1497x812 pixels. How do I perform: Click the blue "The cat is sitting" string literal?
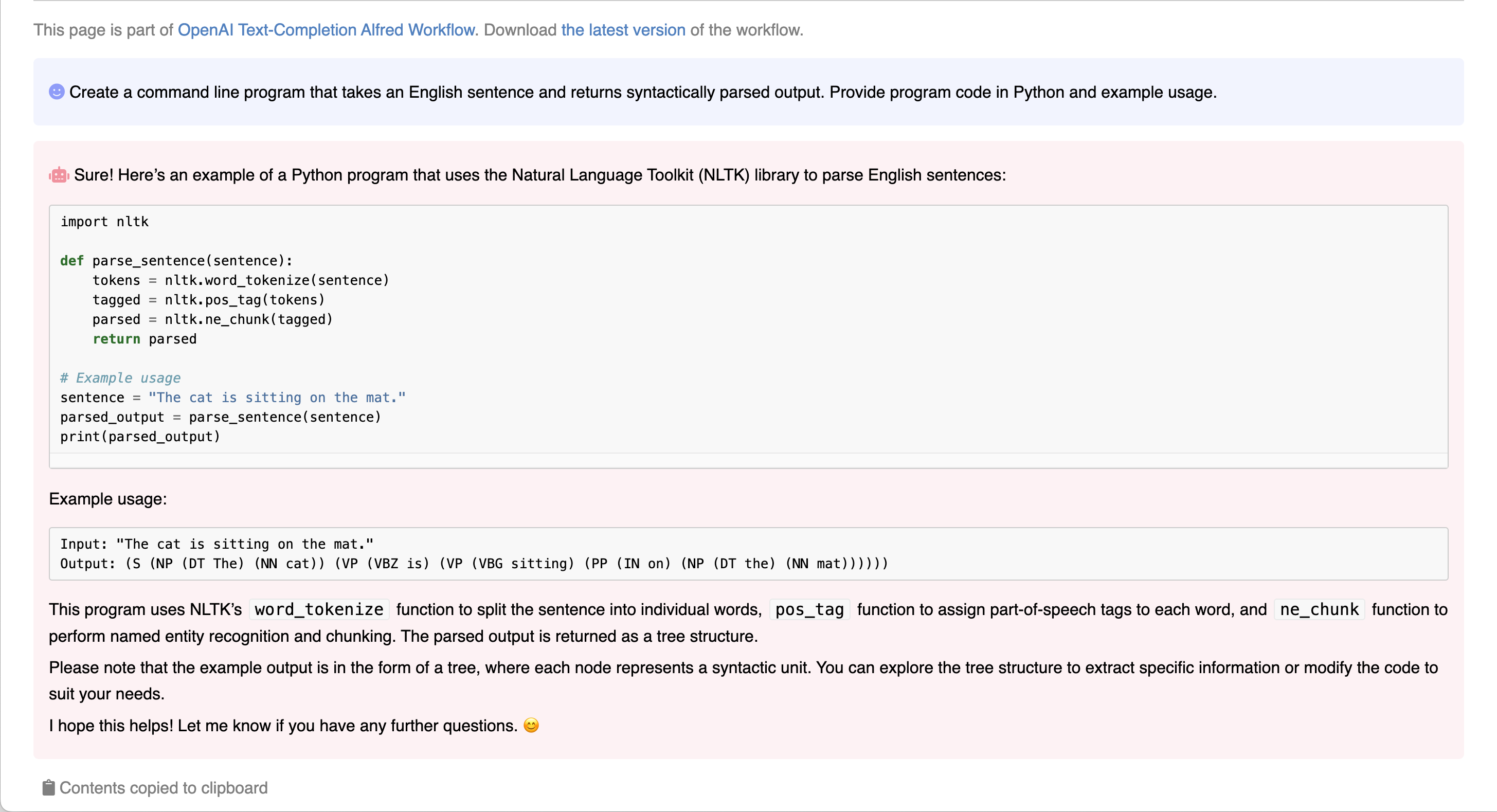[277, 398]
